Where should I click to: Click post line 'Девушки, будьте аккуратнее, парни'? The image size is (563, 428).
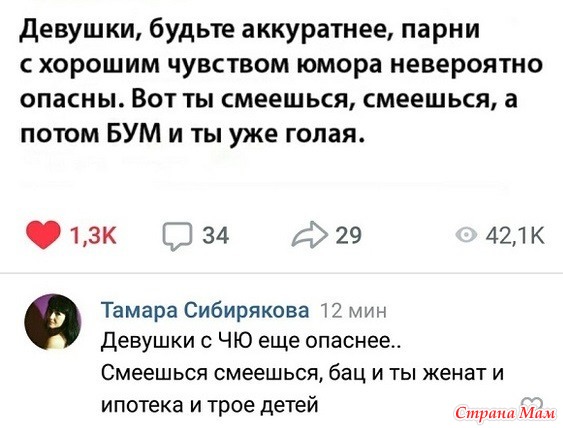click(250, 31)
